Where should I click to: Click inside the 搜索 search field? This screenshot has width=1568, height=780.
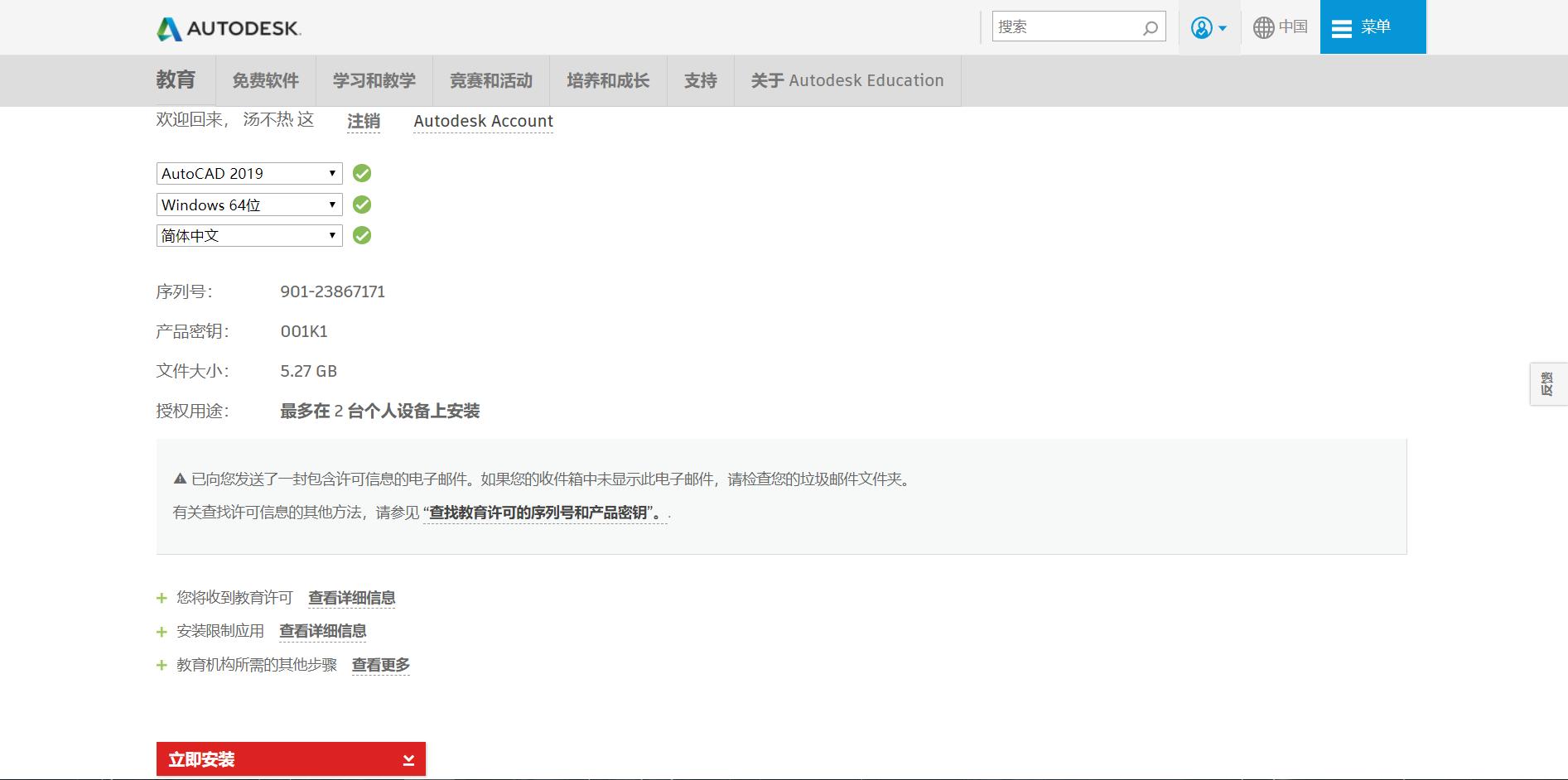pyautogui.click(x=1069, y=26)
